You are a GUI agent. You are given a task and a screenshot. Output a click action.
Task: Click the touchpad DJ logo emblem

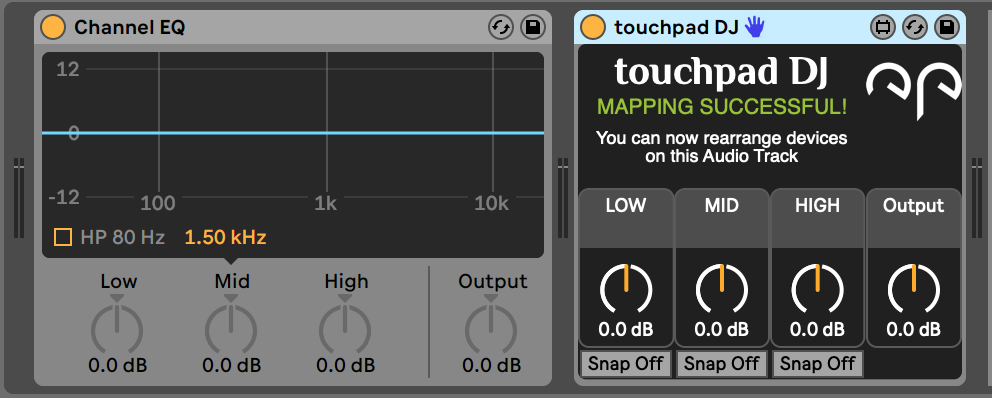pyautogui.click(x=914, y=90)
